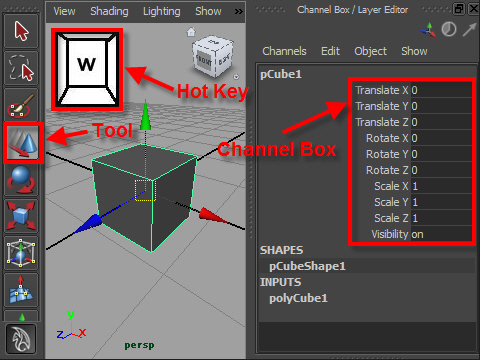Activate the Lasso selection tool
This screenshot has width=480, height=360.
pyautogui.click(x=21, y=68)
